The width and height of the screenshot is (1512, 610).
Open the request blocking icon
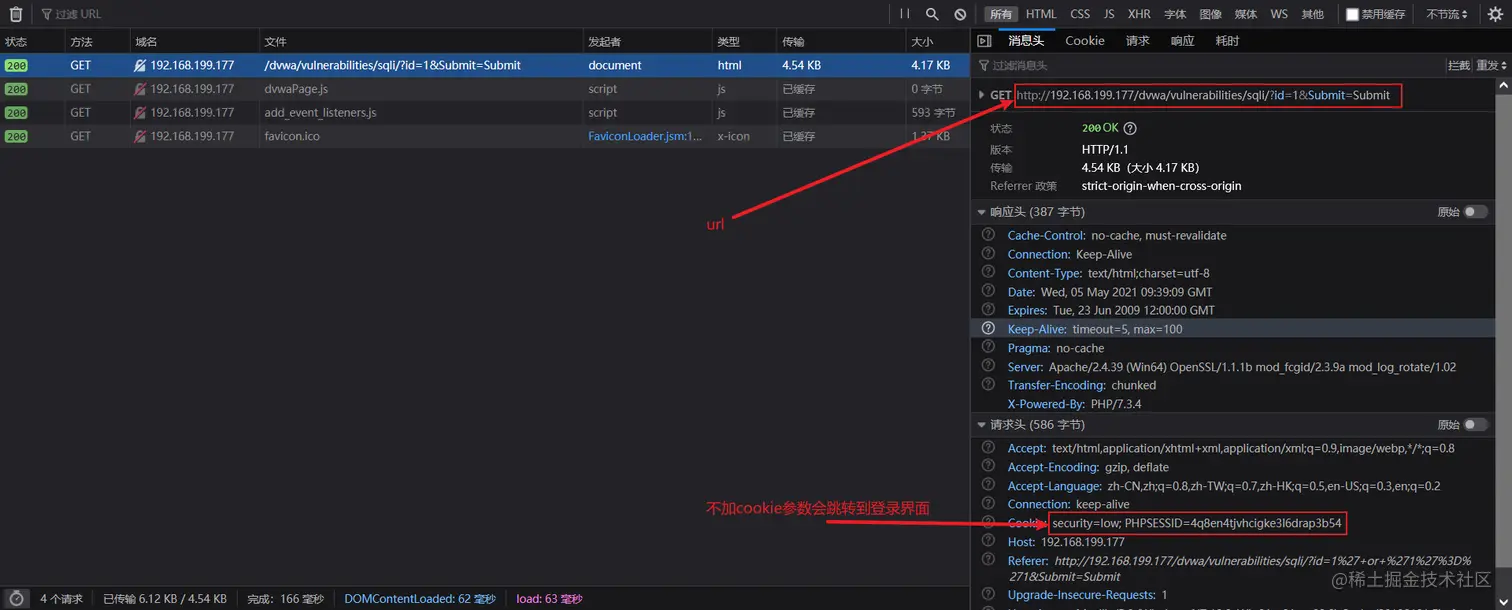tap(960, 14)
